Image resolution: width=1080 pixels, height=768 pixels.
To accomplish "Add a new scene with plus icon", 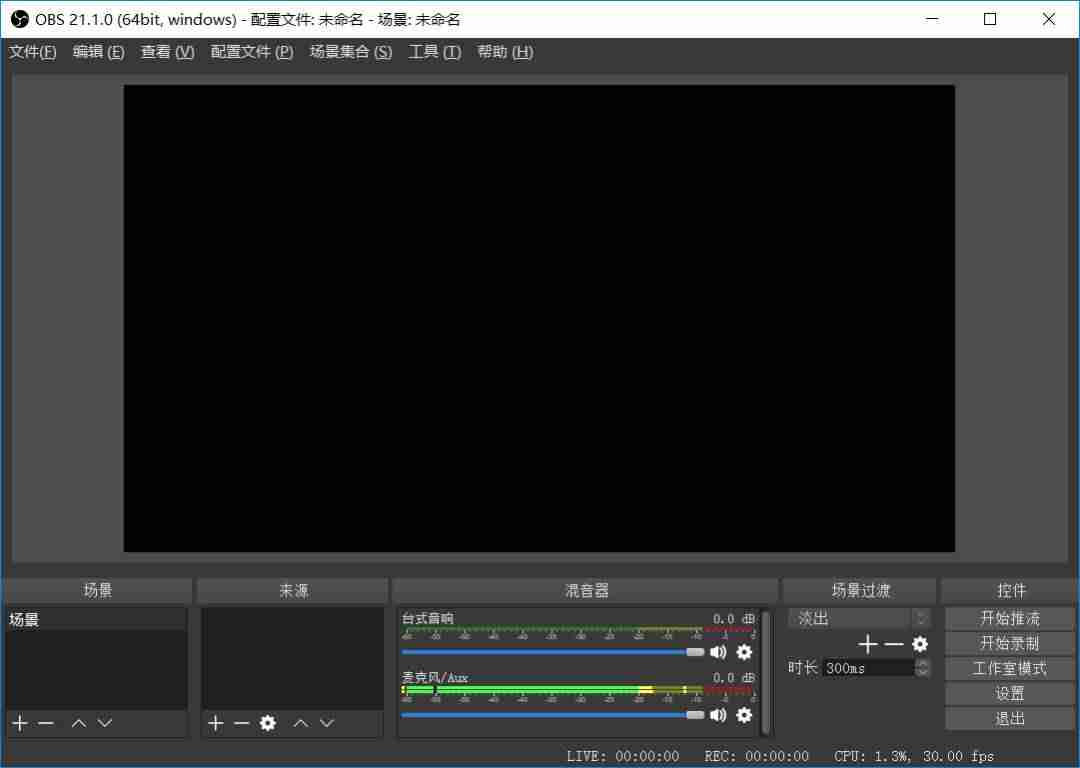I will point(20,723).
